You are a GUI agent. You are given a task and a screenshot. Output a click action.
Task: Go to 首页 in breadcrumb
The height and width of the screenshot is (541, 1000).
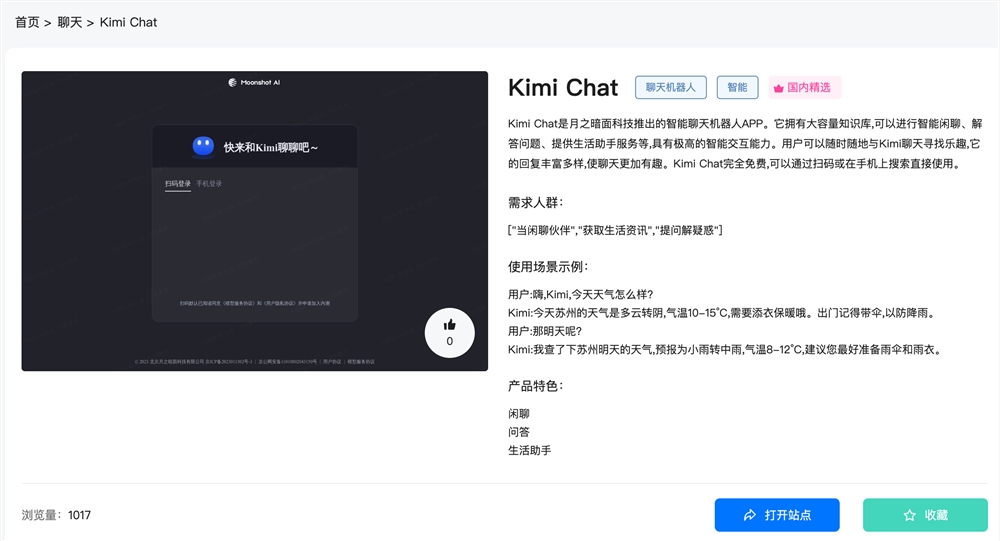click(x=27, y=22)
